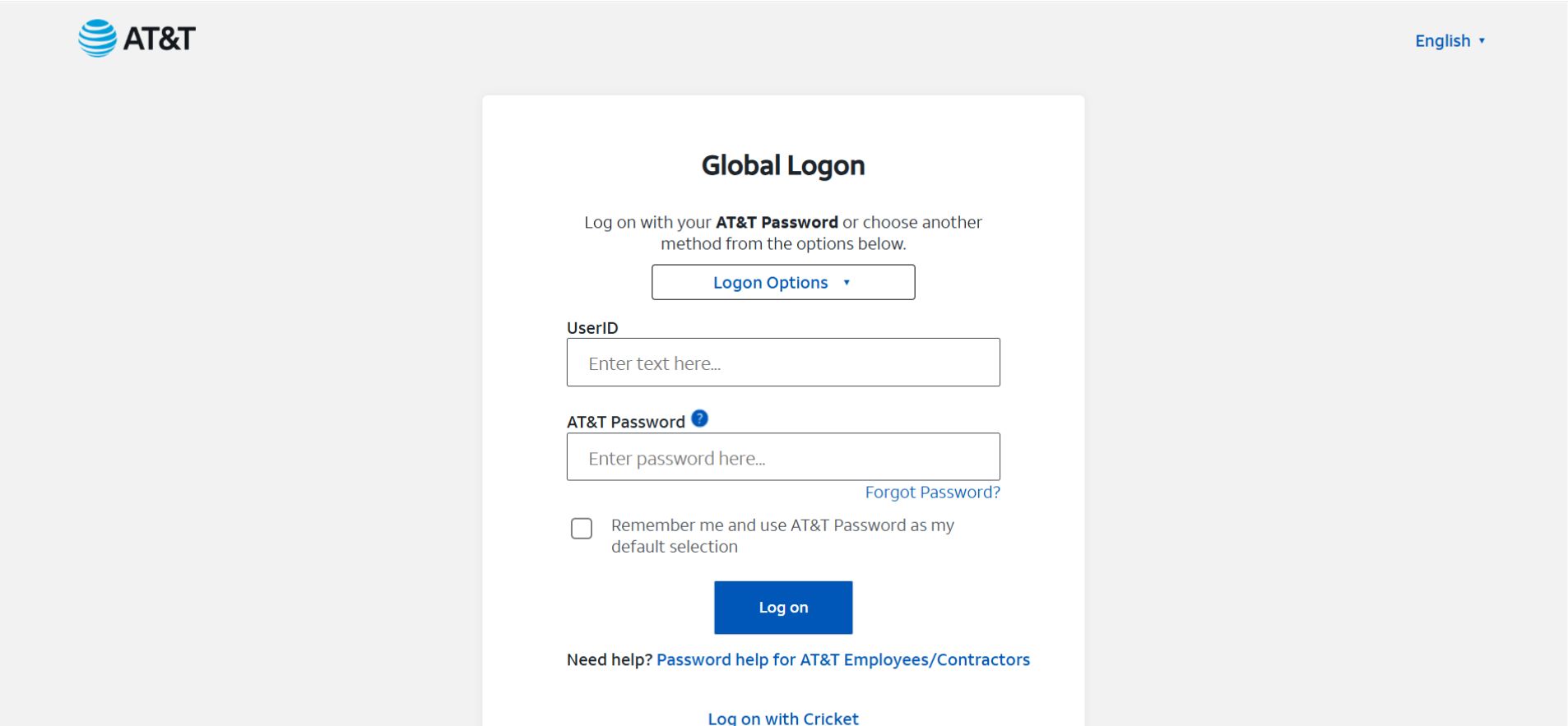The image size is (1568, 726).
Task: Select the Global Logon heading
Action: click(782, 165)
